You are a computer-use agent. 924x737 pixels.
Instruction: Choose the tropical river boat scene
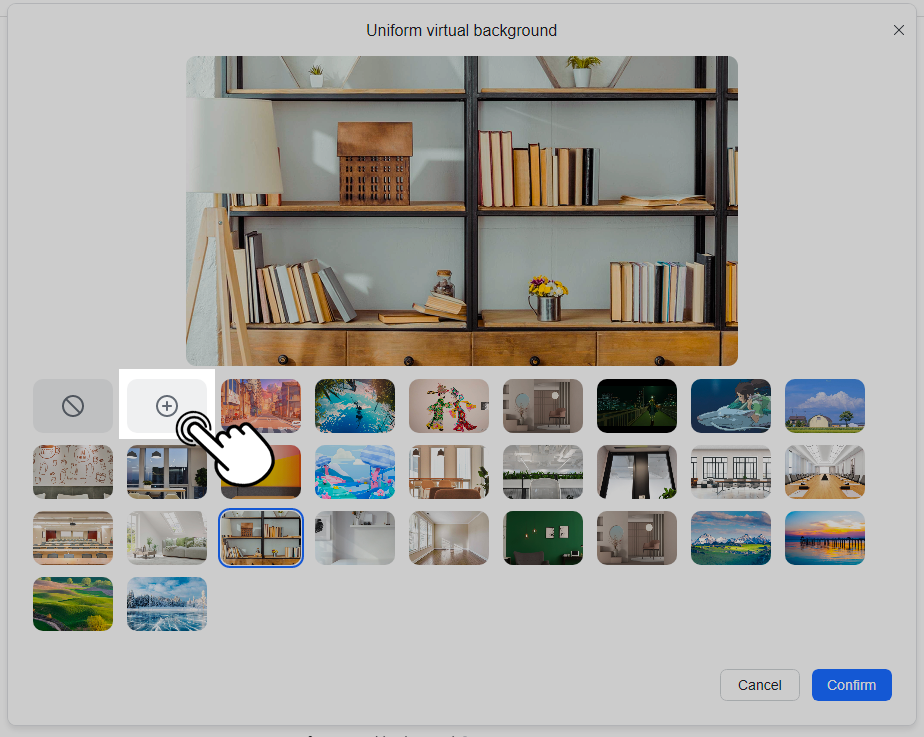(355, 406)
